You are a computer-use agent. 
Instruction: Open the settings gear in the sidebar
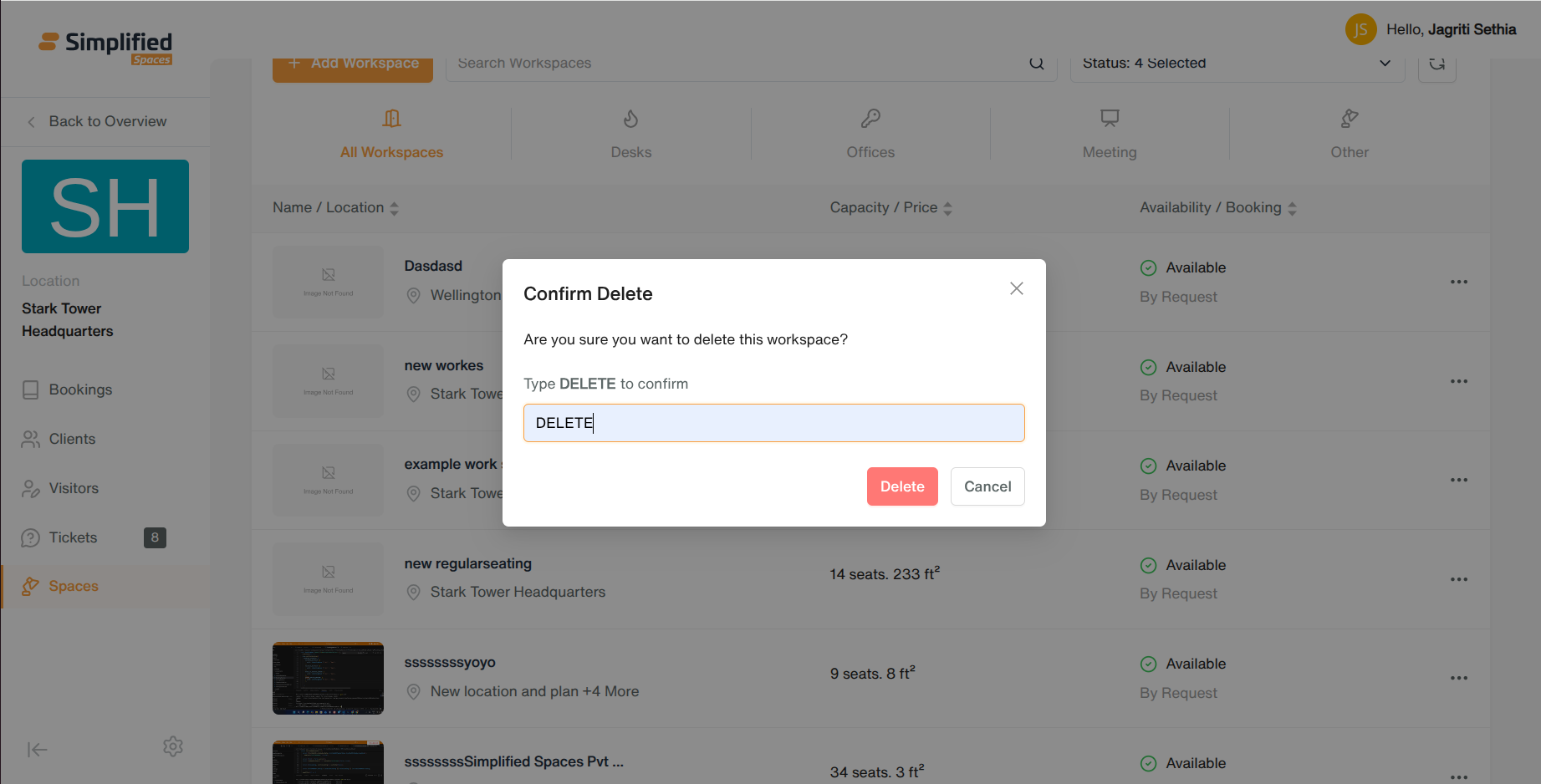pyautogui.click(x=173, y=746)
